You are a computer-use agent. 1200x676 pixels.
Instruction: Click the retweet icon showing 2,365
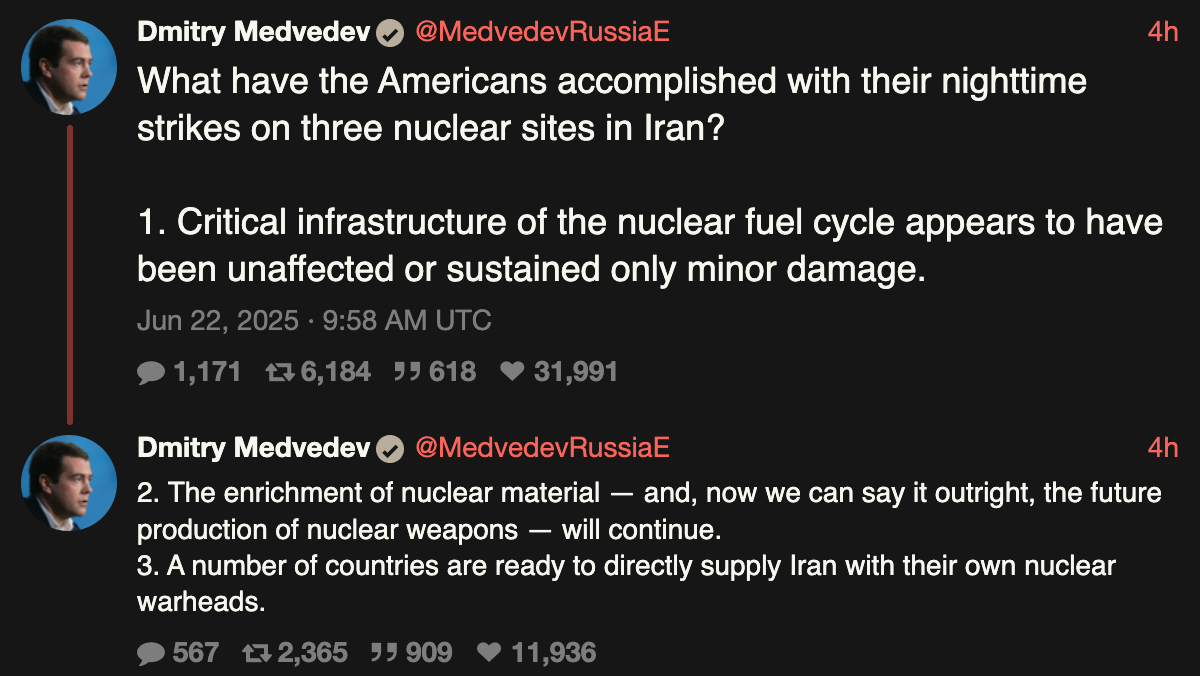257,654
